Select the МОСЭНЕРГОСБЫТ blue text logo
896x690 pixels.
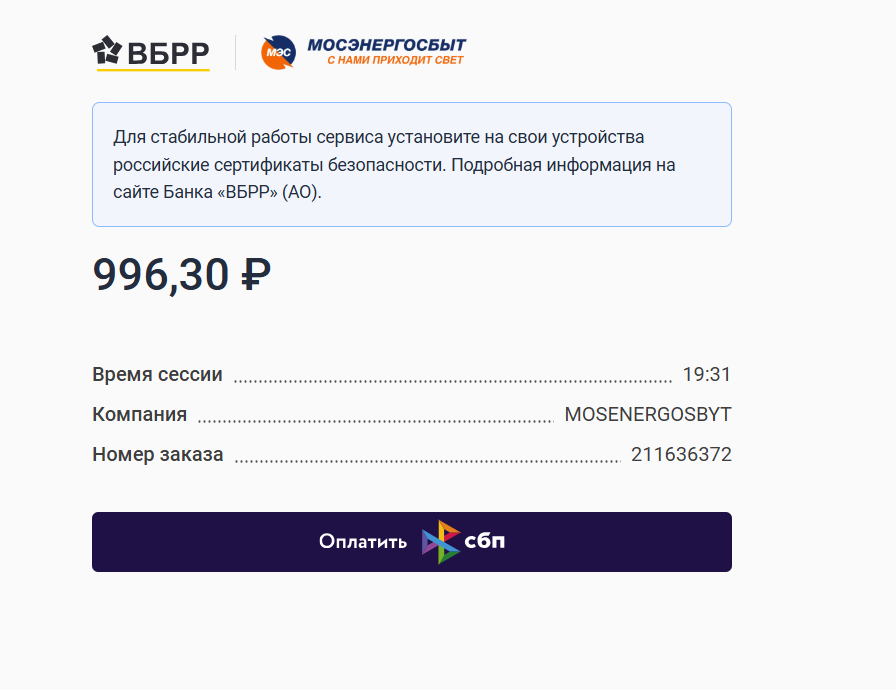point(388,44)
